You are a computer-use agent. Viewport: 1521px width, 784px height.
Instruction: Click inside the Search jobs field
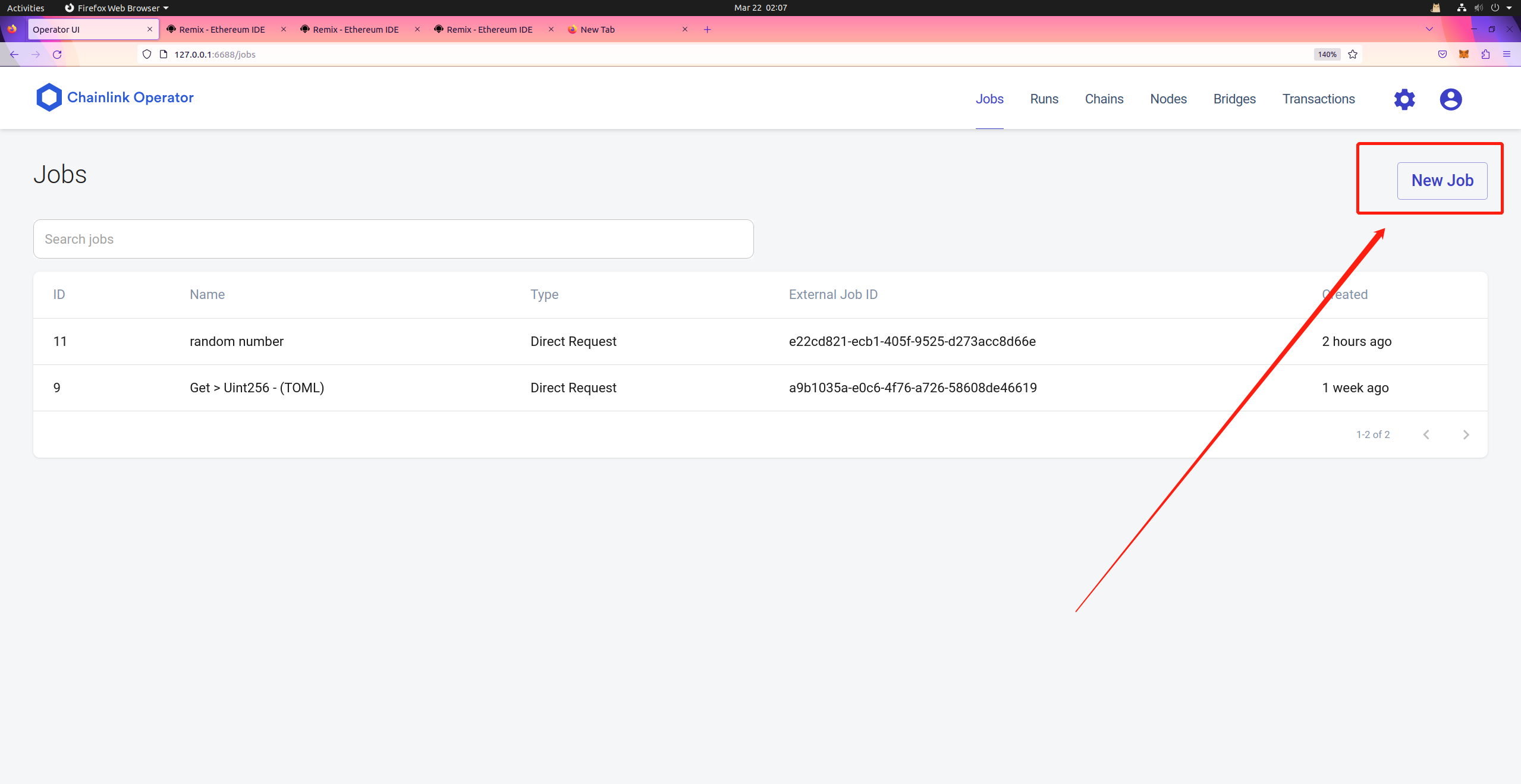(x=392, y=239)
